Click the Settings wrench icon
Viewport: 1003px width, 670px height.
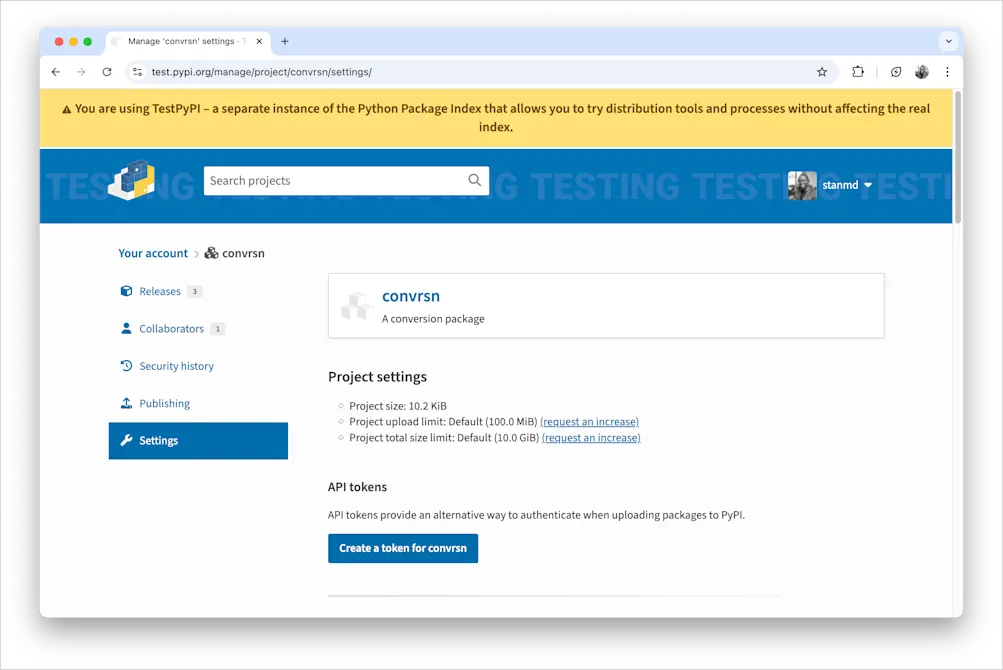click(x=127, y=440)
